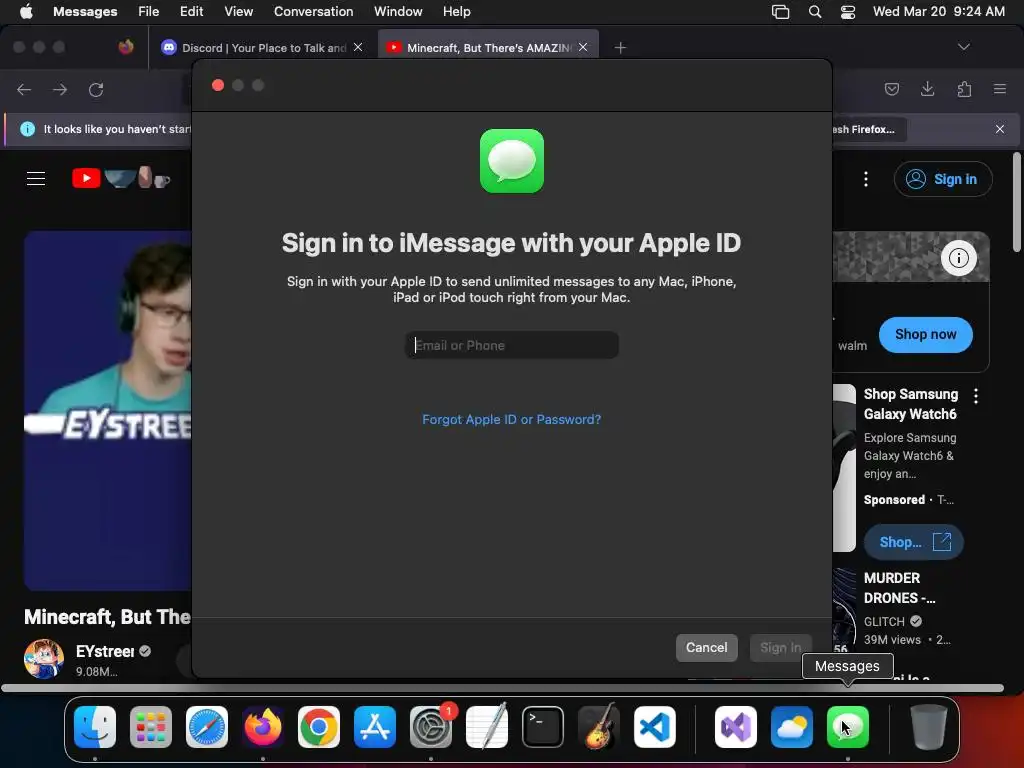Viewport: 1024px width, 768px height.
Task: Open a new Firefox tab
Action: [x=620, y=48]
